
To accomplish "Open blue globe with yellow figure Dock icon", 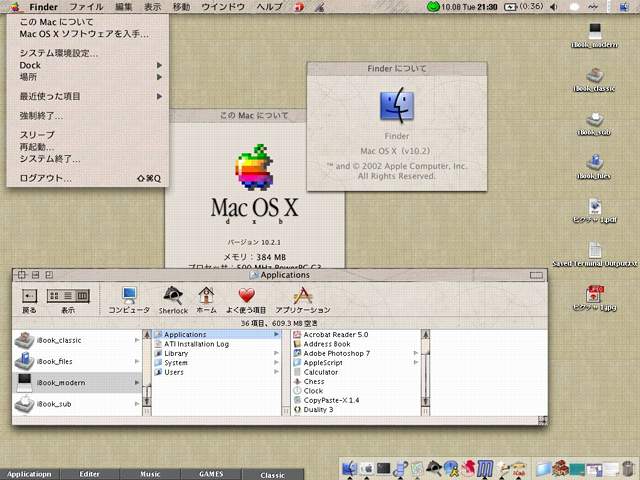I will [x=451, y=469].
